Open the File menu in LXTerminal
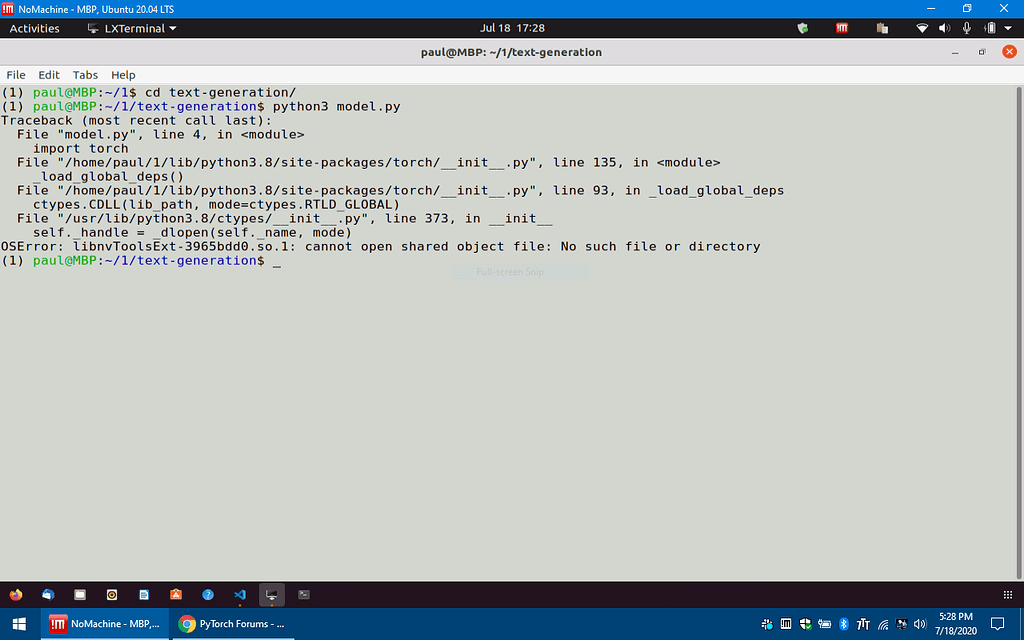 coord(16,74)
